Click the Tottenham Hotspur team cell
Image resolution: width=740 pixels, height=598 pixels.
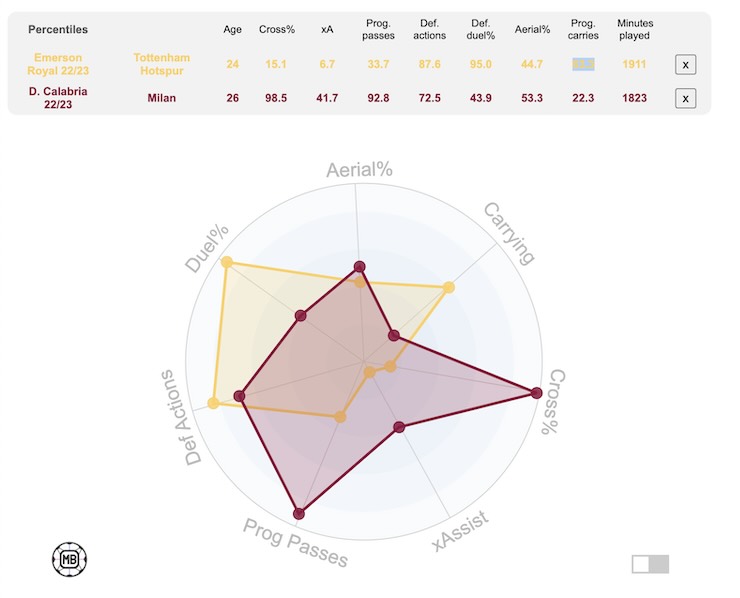[x=162, y=65]
